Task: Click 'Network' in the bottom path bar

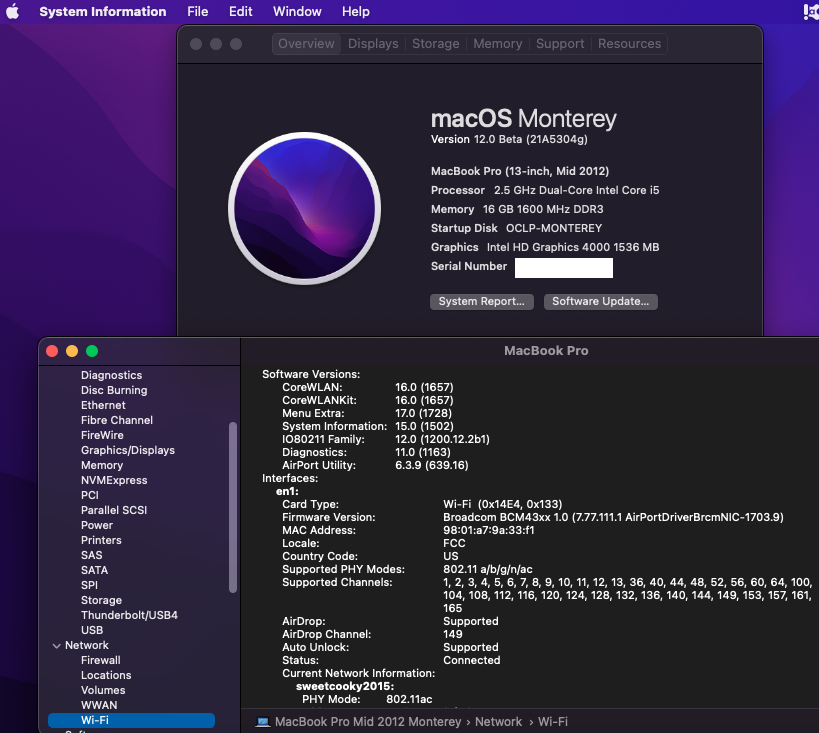Action: click(x=498, y=722)
